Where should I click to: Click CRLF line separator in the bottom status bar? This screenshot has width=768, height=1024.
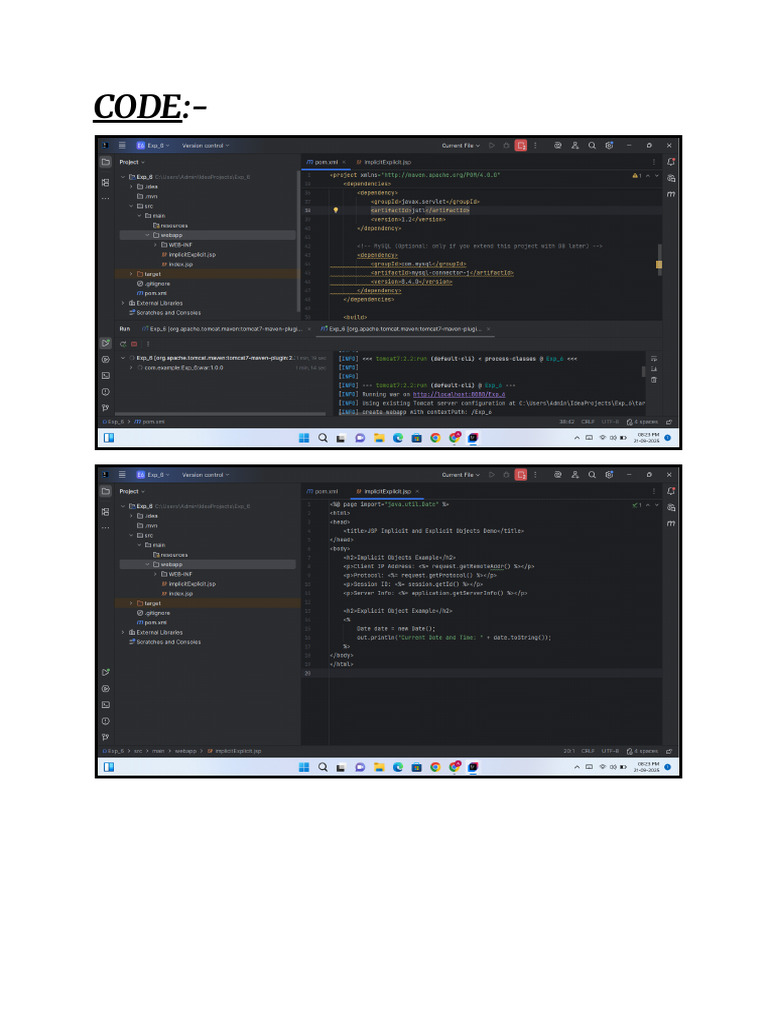pos(588,751)
